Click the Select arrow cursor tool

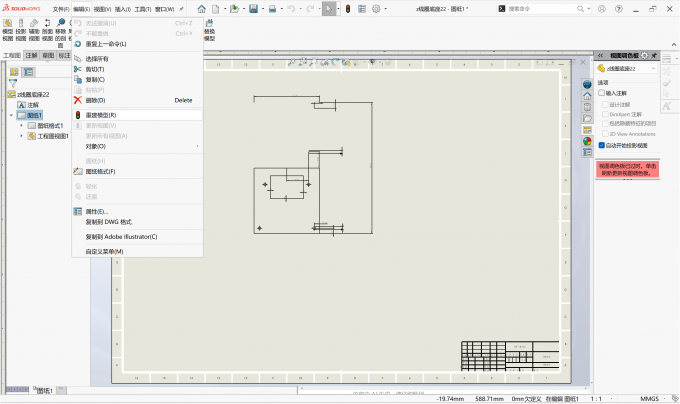tap(329, 9)
